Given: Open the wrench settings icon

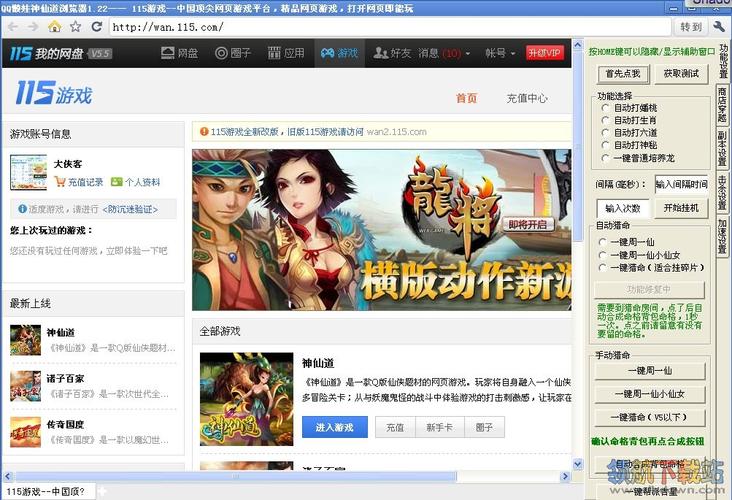Looking at the screenshot, I should point(718,27).
